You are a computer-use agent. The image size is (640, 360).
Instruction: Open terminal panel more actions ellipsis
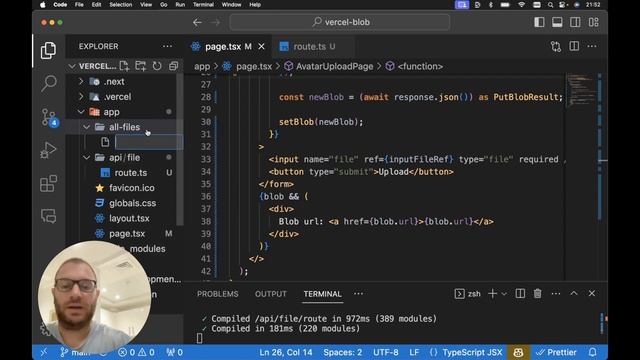[556, 293]
